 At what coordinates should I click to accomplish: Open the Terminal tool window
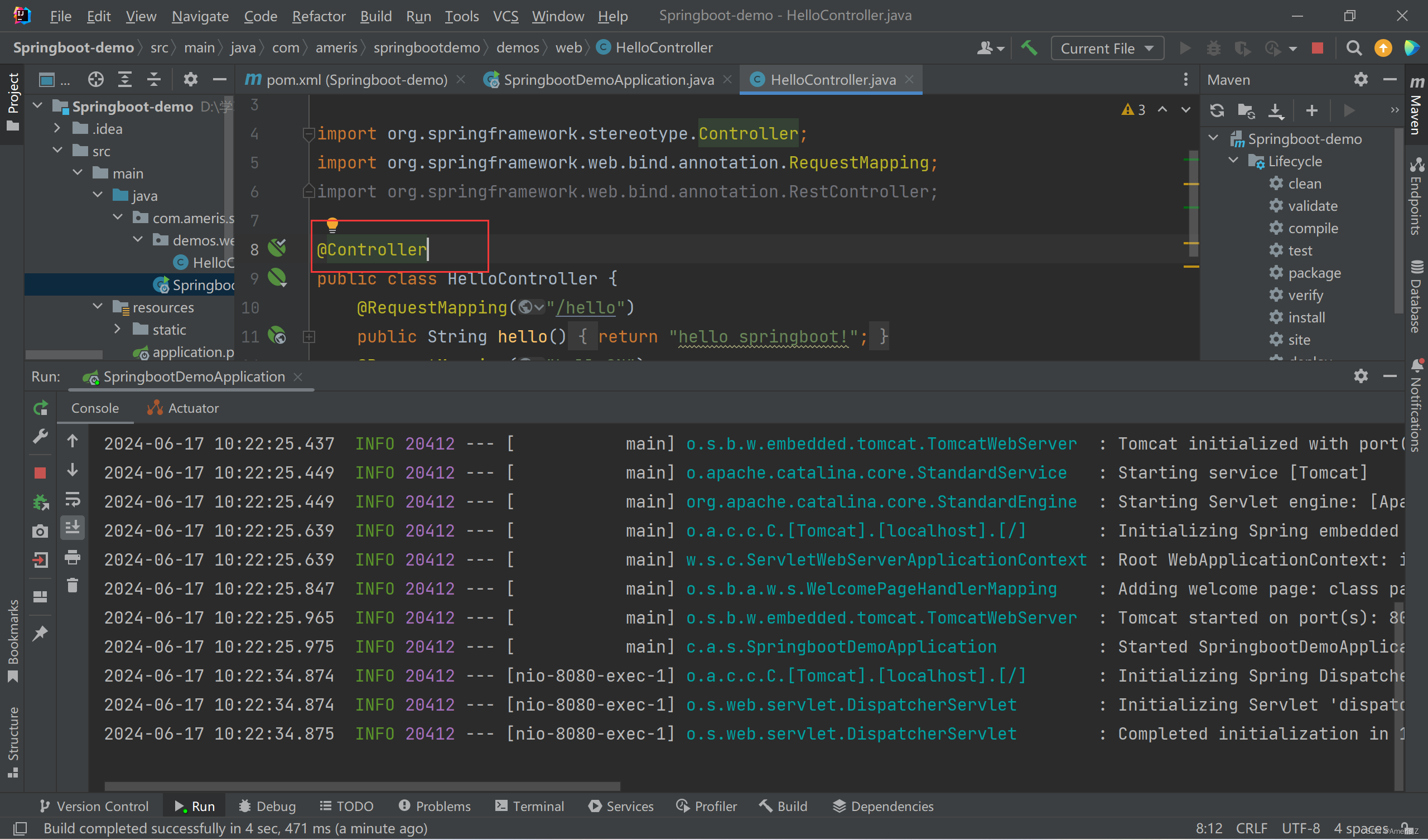click(x=529, y=806)
